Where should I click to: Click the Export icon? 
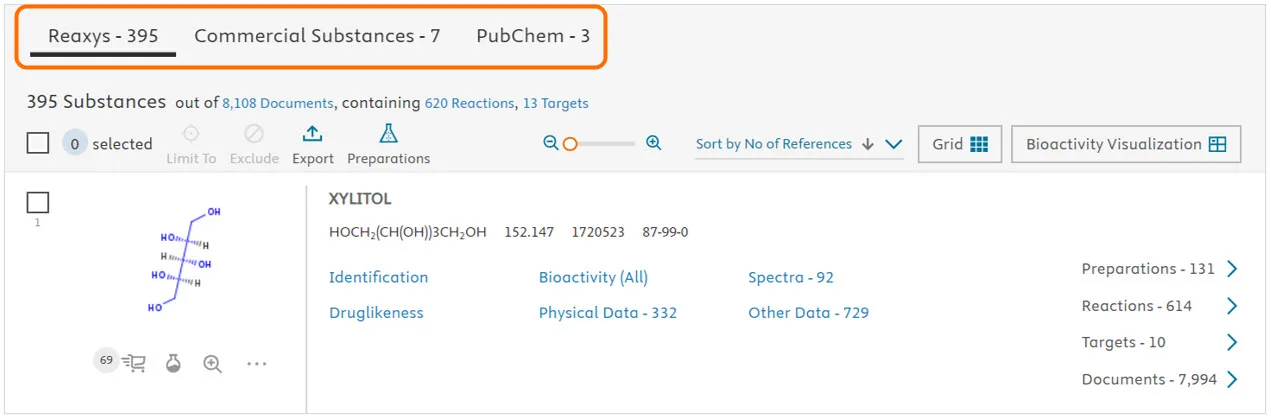point(312,135)
